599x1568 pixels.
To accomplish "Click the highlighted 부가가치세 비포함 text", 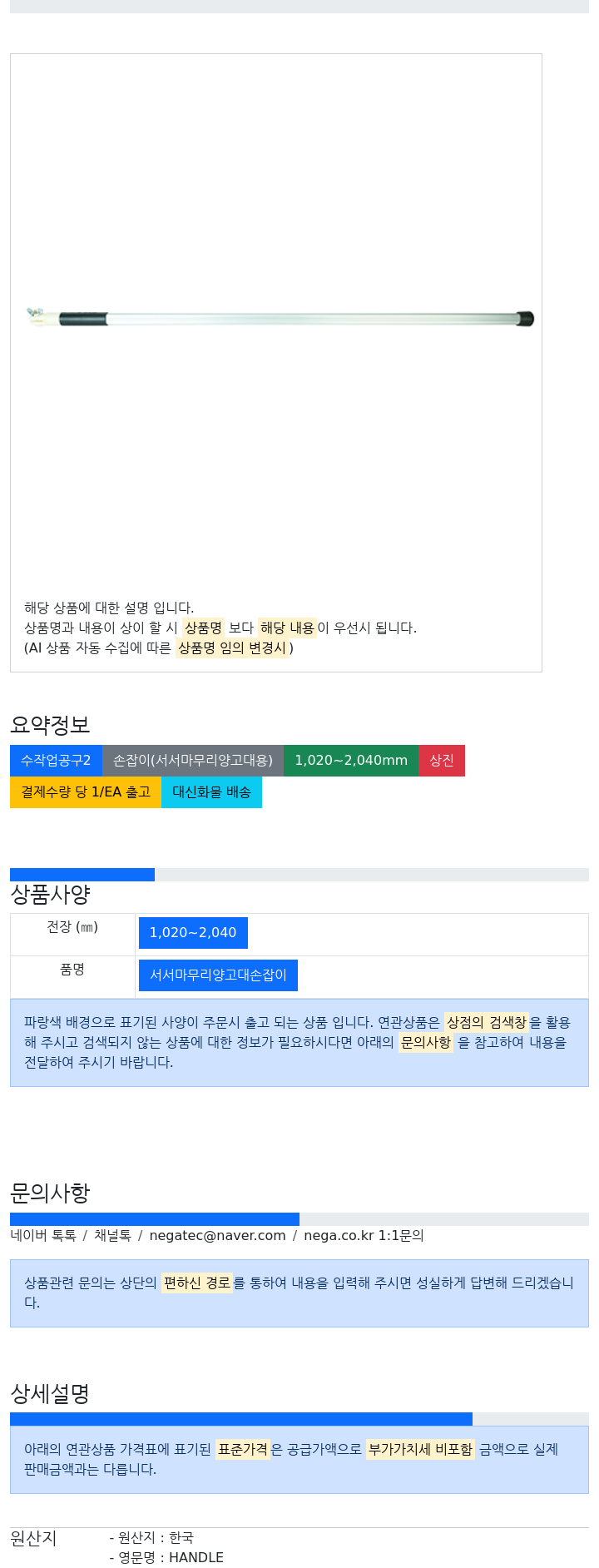I will (x=420, y=1449).
